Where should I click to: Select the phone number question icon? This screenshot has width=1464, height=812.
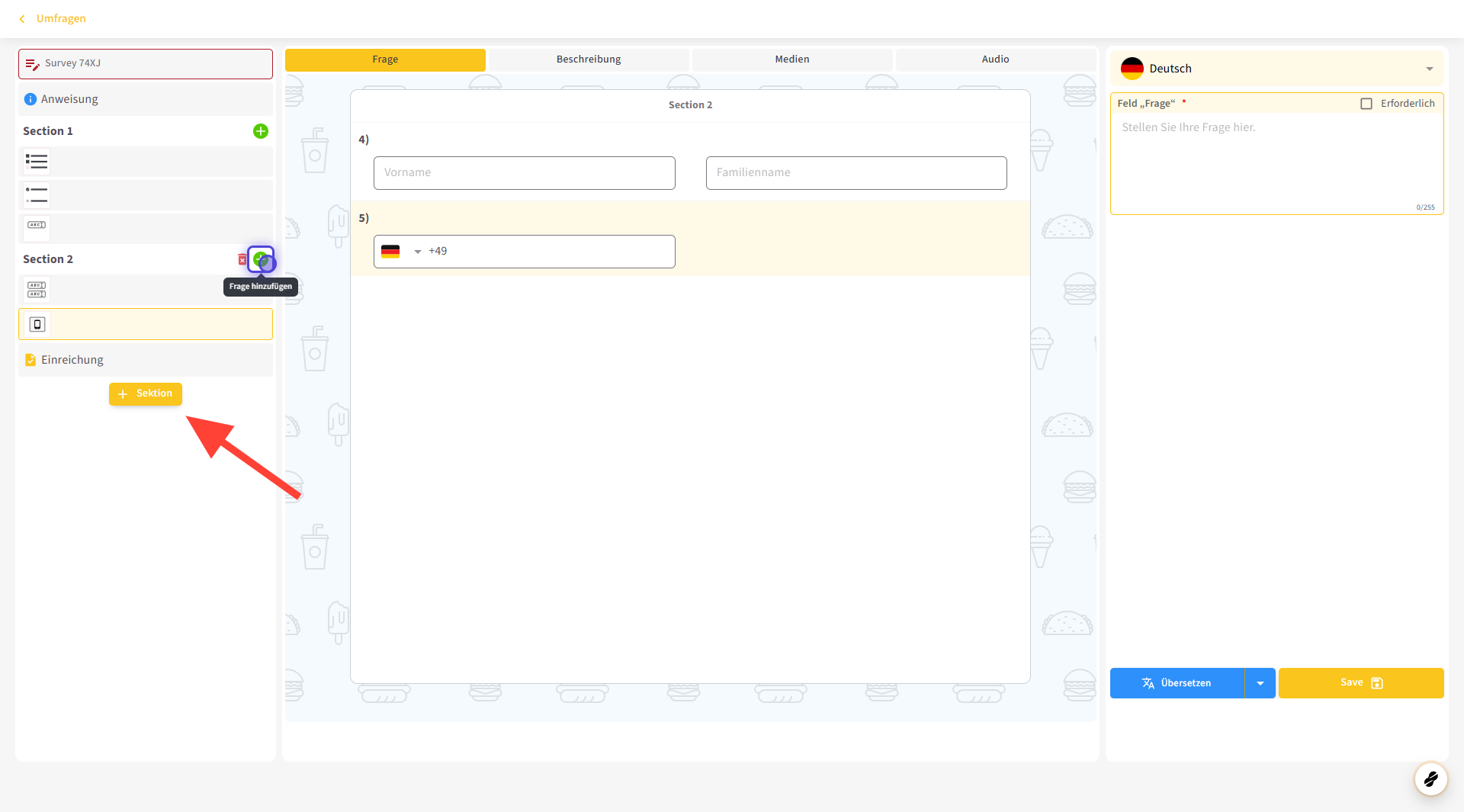pos(37,325)
